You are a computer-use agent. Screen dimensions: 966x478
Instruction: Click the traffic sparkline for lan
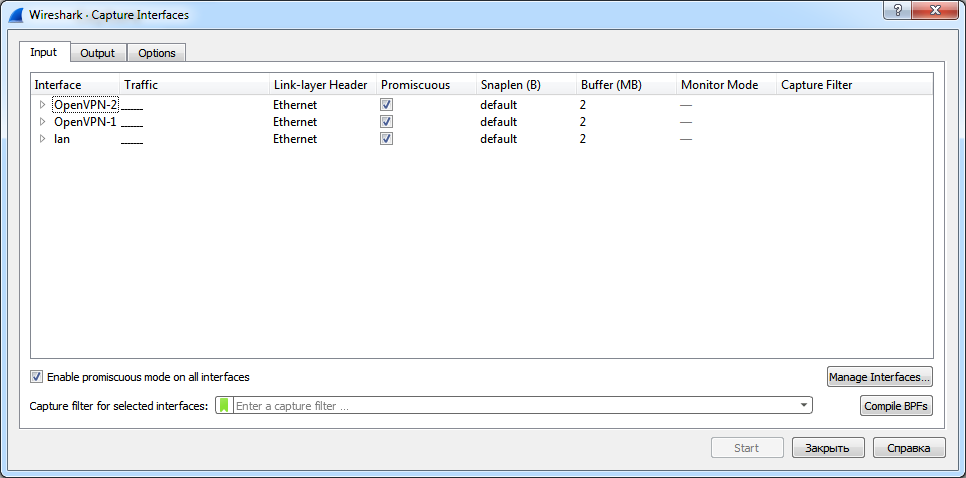[132, 142]
